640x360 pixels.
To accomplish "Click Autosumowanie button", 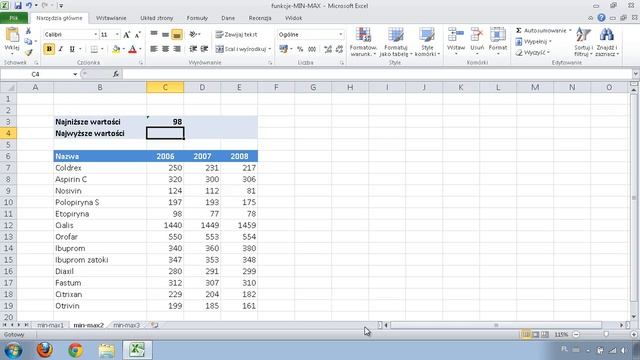I will point(541,31).
